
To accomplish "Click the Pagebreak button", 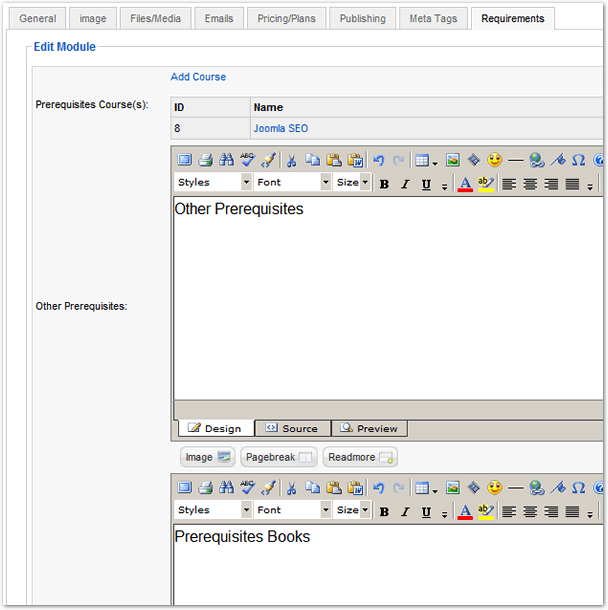I will [x=279, y=457].
